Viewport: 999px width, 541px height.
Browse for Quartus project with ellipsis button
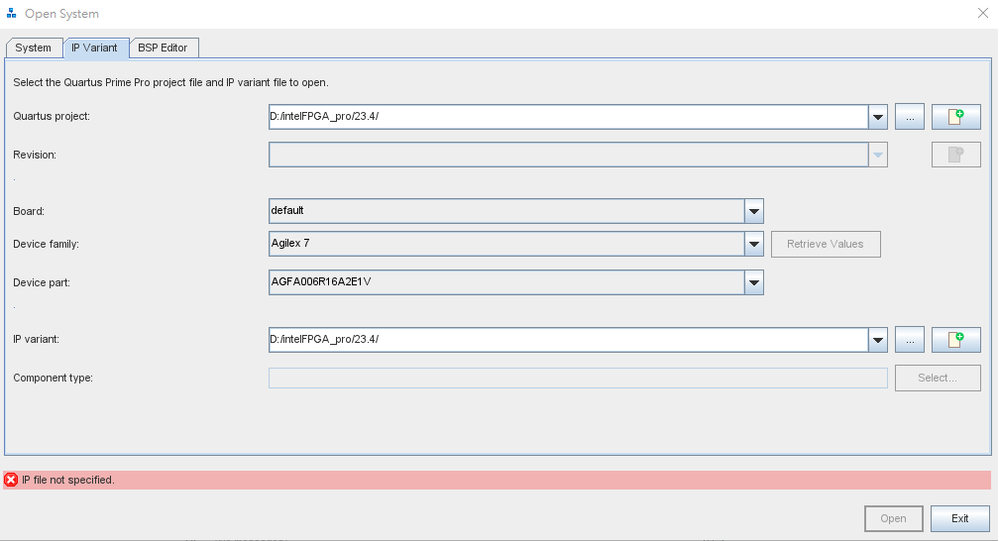[909, 117]
